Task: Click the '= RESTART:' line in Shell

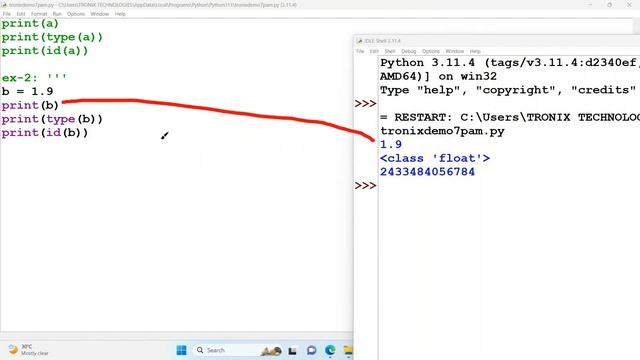Action: tap(509, 118)
